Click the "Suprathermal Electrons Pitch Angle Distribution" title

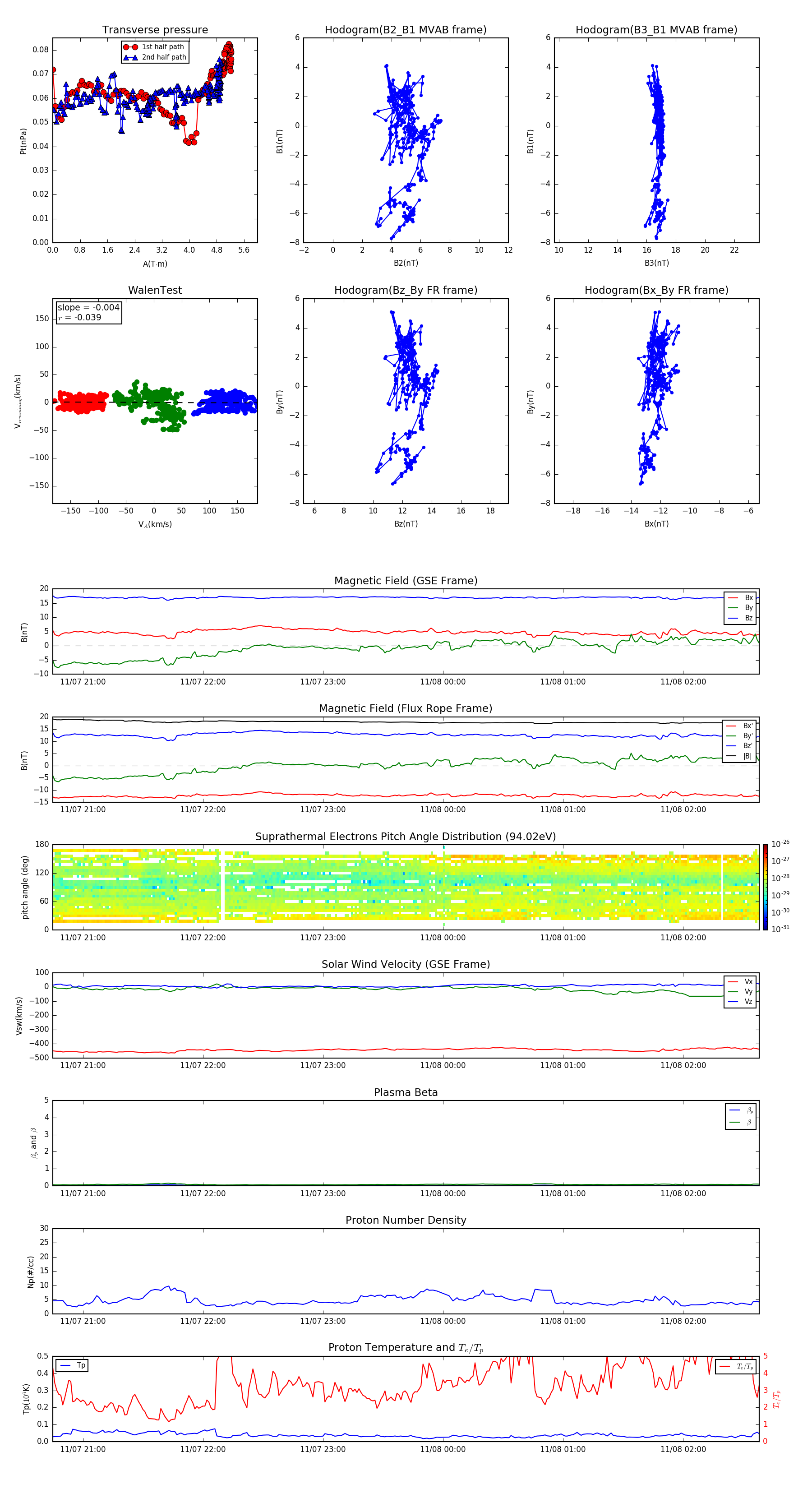[406, 837]
